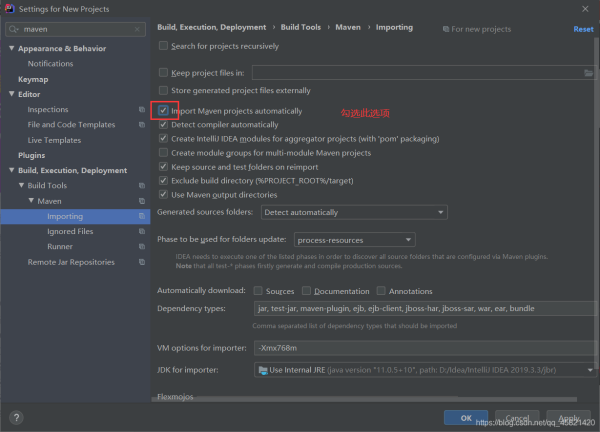Click the copy icon beside File and Code Templates
The width and height of the screenshot is (600, 432).
pyautogui.click(x=142, y=125)
